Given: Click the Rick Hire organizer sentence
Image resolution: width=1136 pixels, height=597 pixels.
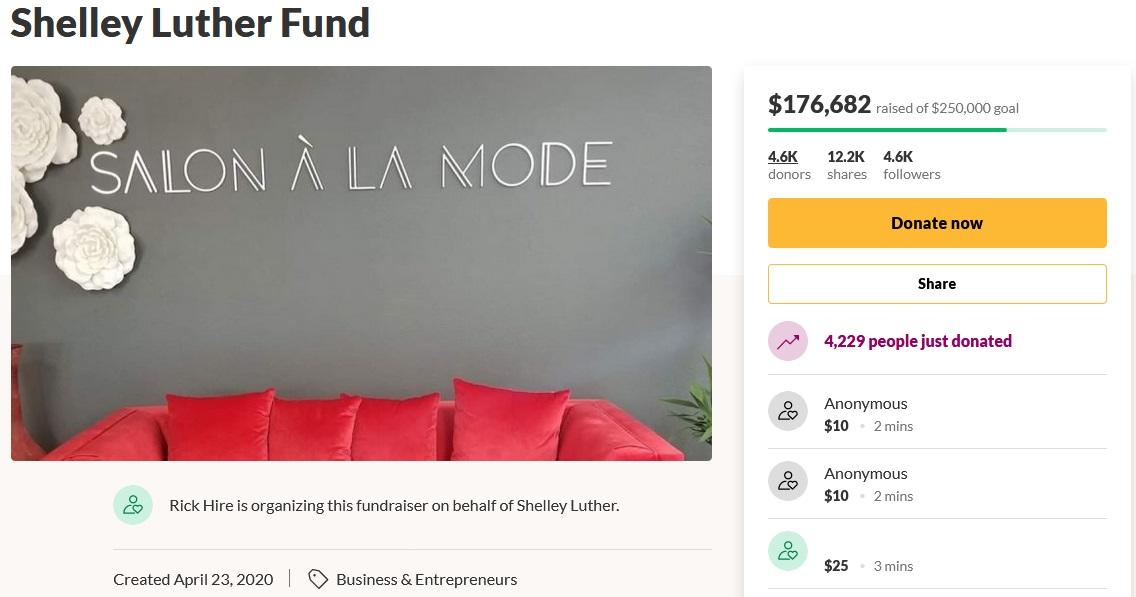Looking at the screenshot, I should (x=394, y=505).
